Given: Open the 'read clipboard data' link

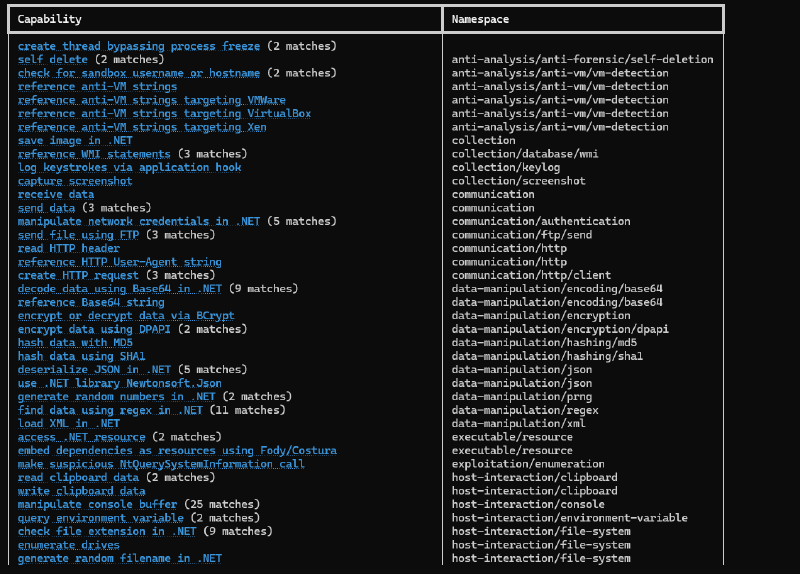Looking at the screenshot, I should [x=78, y=478].
